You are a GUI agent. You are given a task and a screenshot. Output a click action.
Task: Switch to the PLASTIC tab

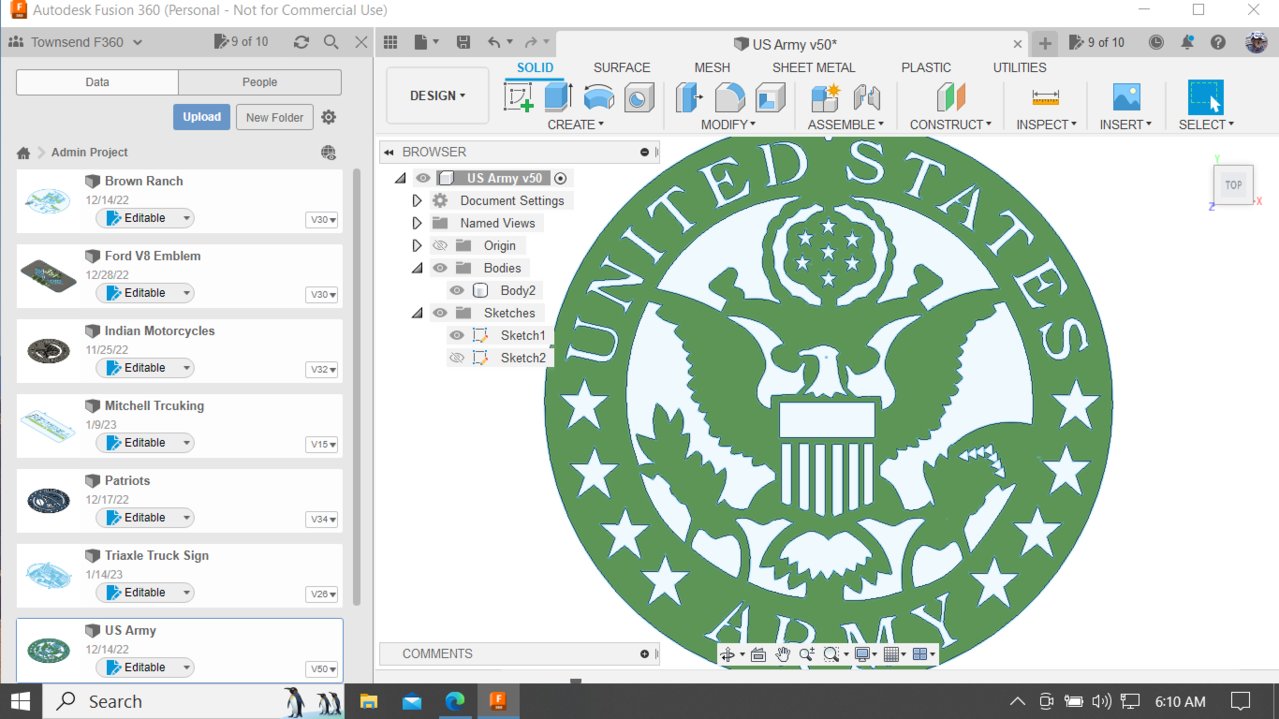pyautogui.click(x=926, y=67)
